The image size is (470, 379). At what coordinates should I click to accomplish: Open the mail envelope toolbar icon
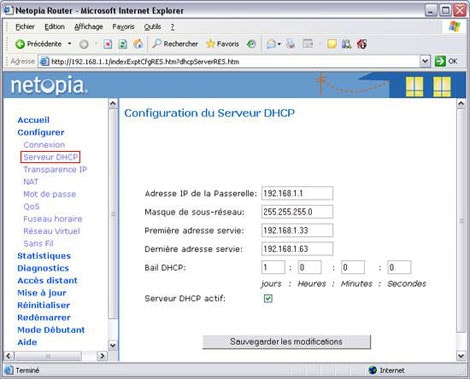click(271, 44)
